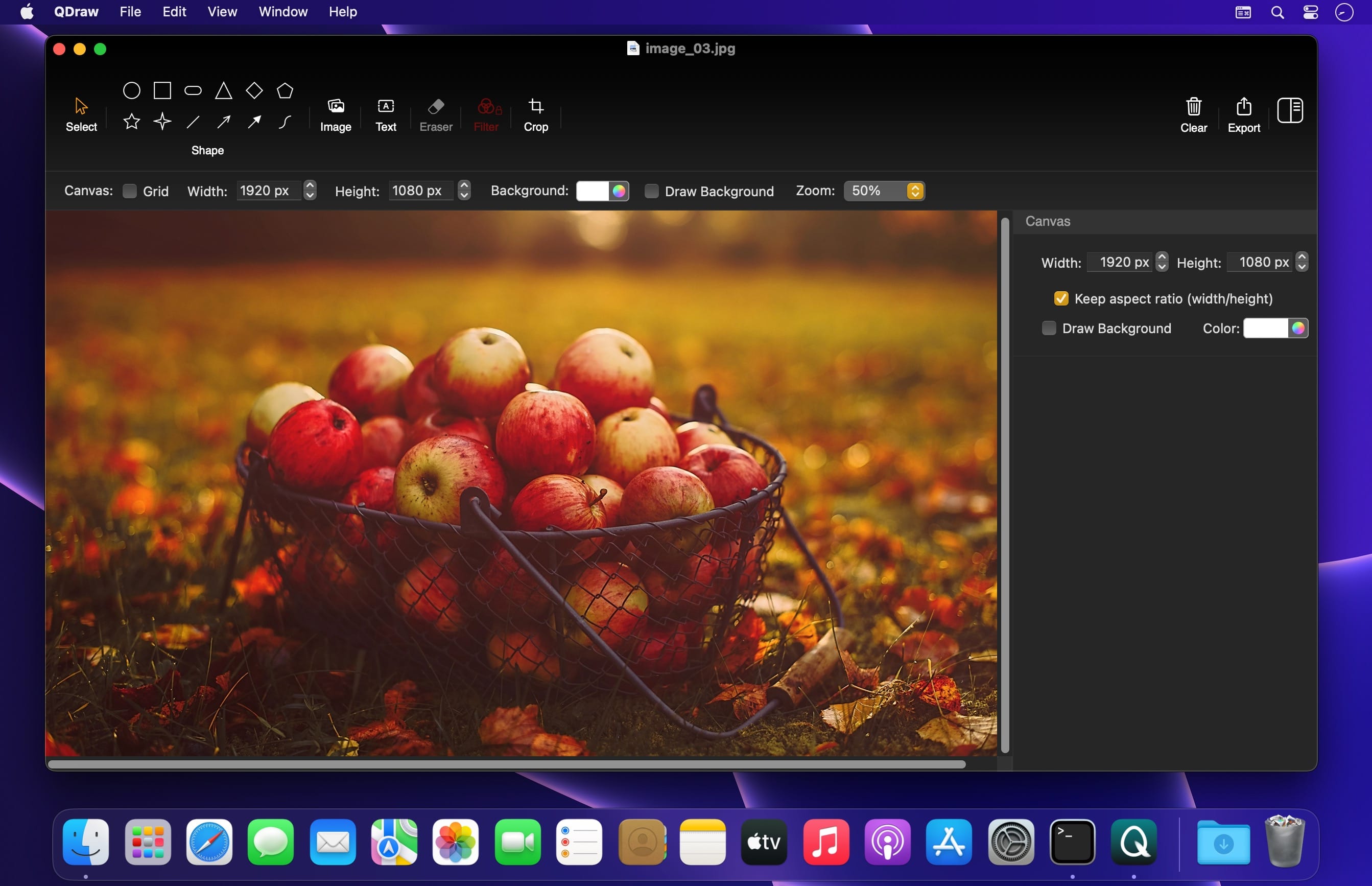Open the Edit menu
1372x886 pixels.
point(174,12)
